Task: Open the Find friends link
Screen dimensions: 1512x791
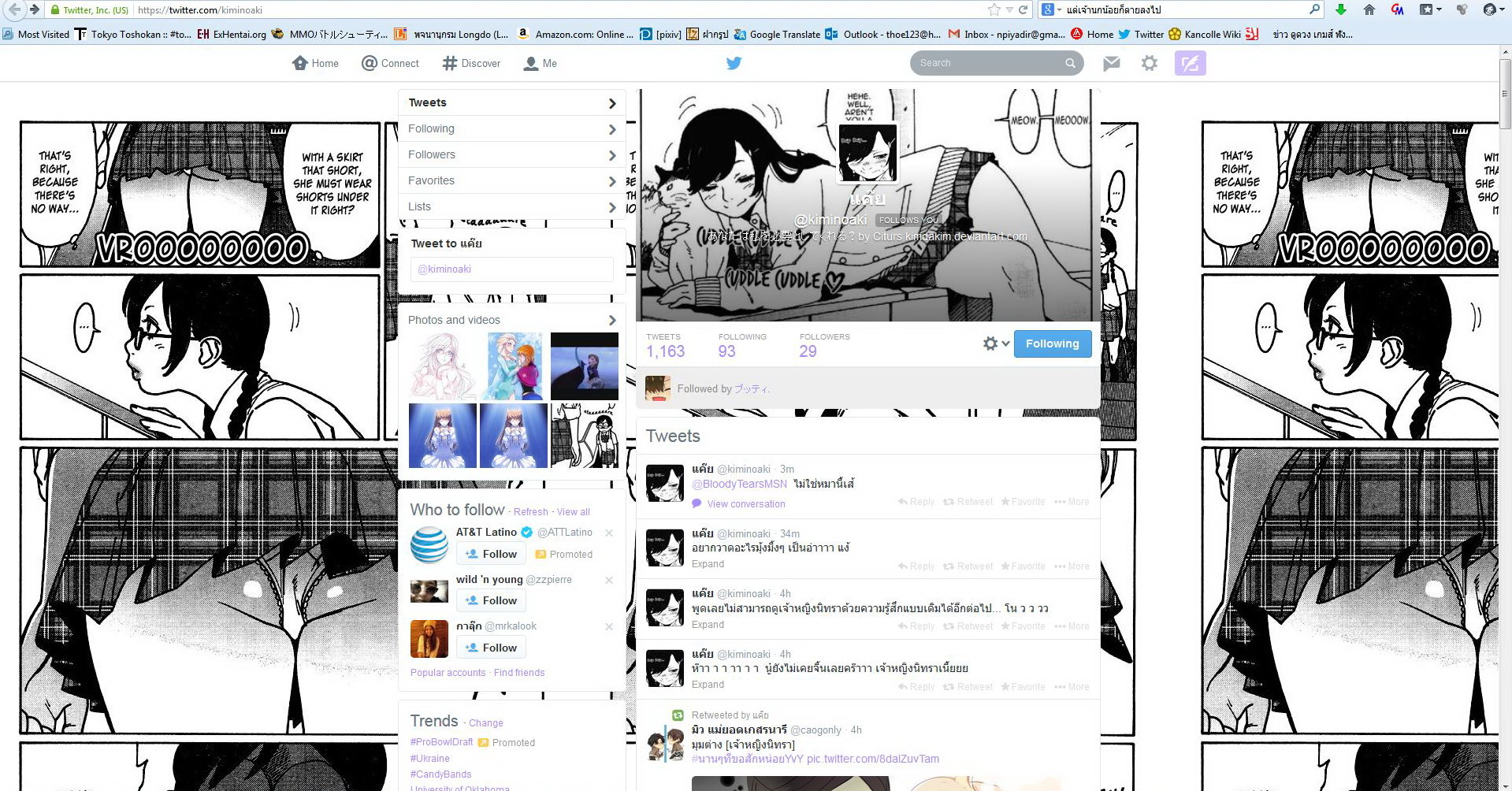Action: [x=519, y=673]
